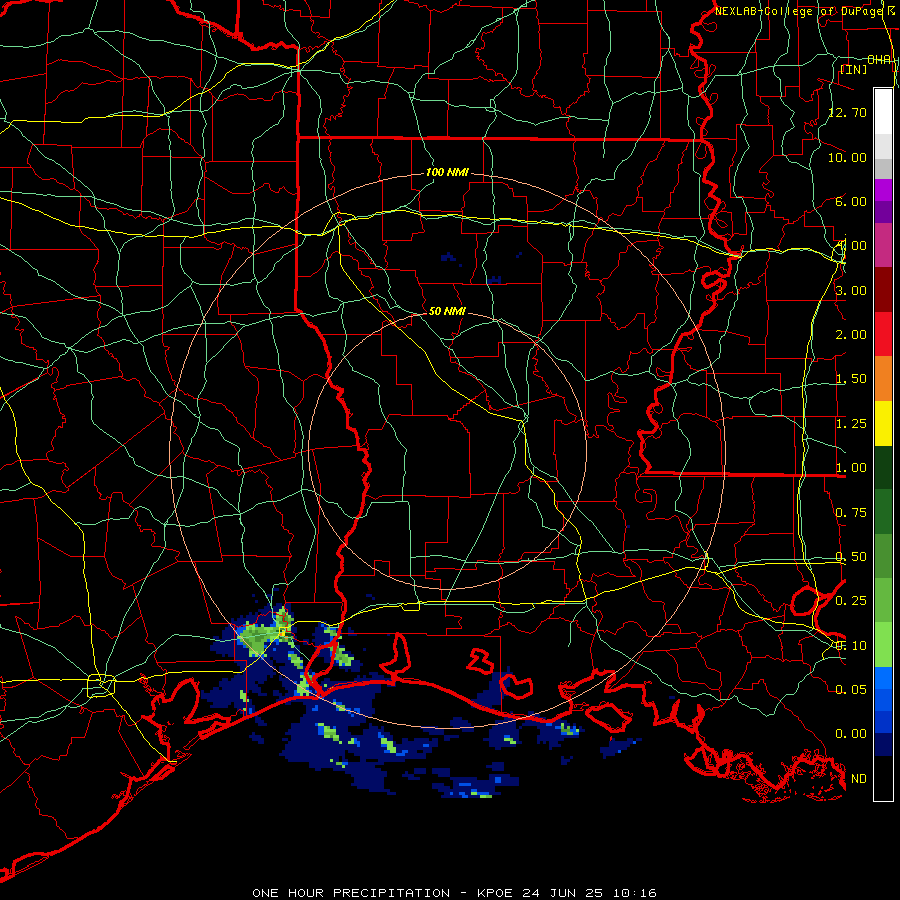The width and height of the screenshot is (900, 900).
Task: Click the OHA product label
Action: (x=878, y=59)
